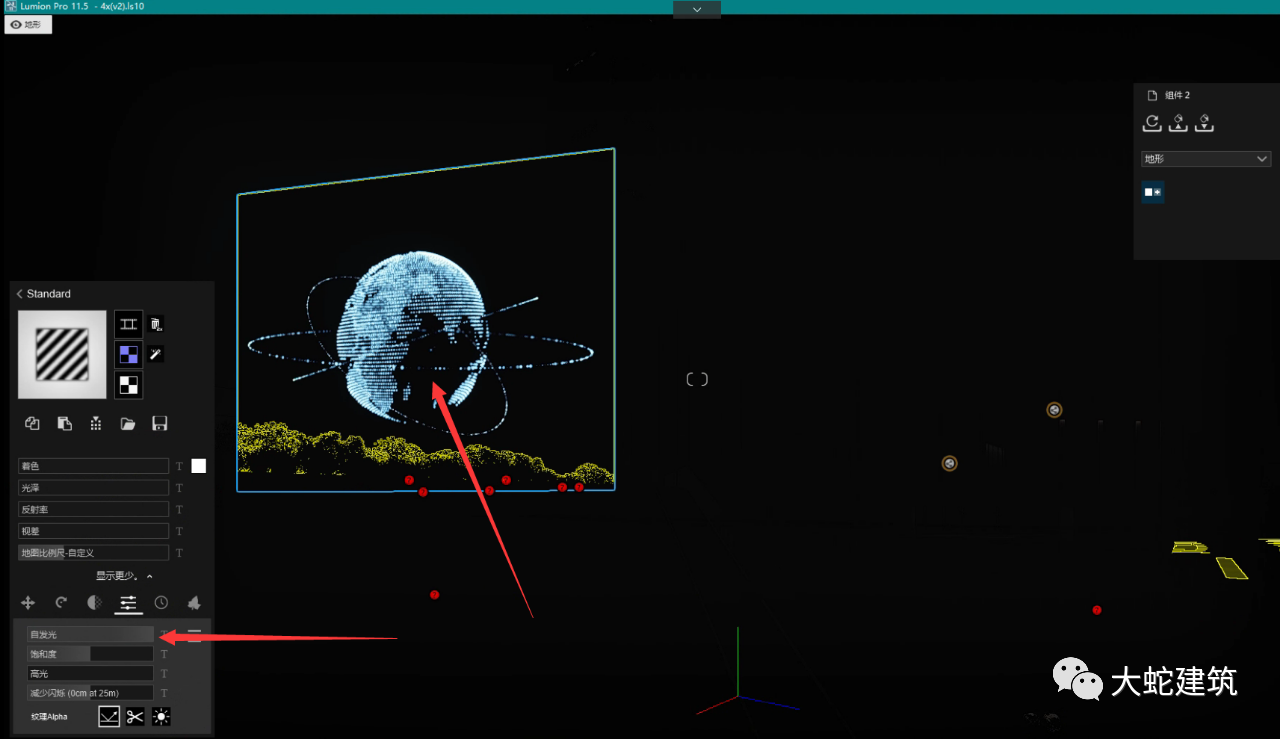Click the import material set icon
Image resolution: width=1280 pixels, height=739 pixels.
pyautogui.click(x=1179, y=123)
